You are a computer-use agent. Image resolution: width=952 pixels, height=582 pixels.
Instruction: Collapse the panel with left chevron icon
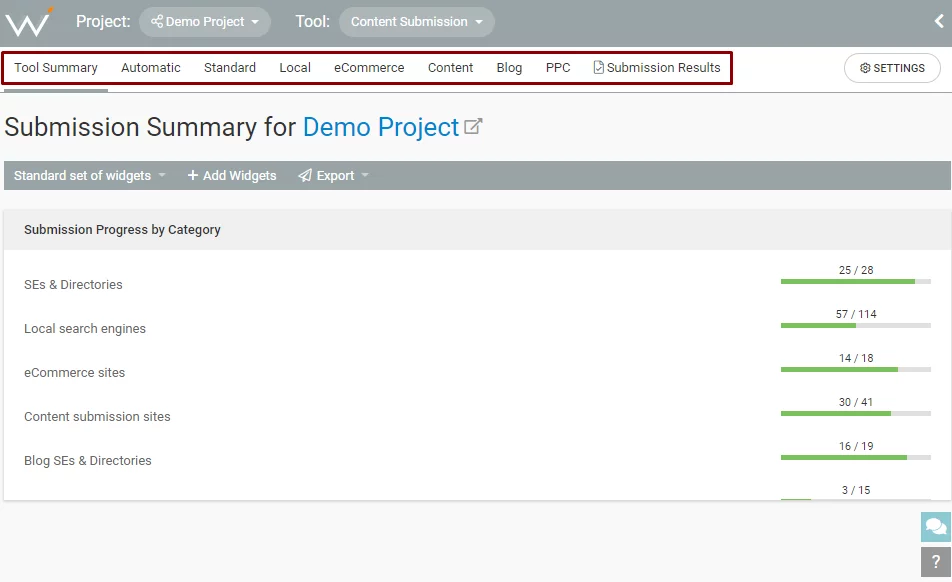tap(939, 21)
